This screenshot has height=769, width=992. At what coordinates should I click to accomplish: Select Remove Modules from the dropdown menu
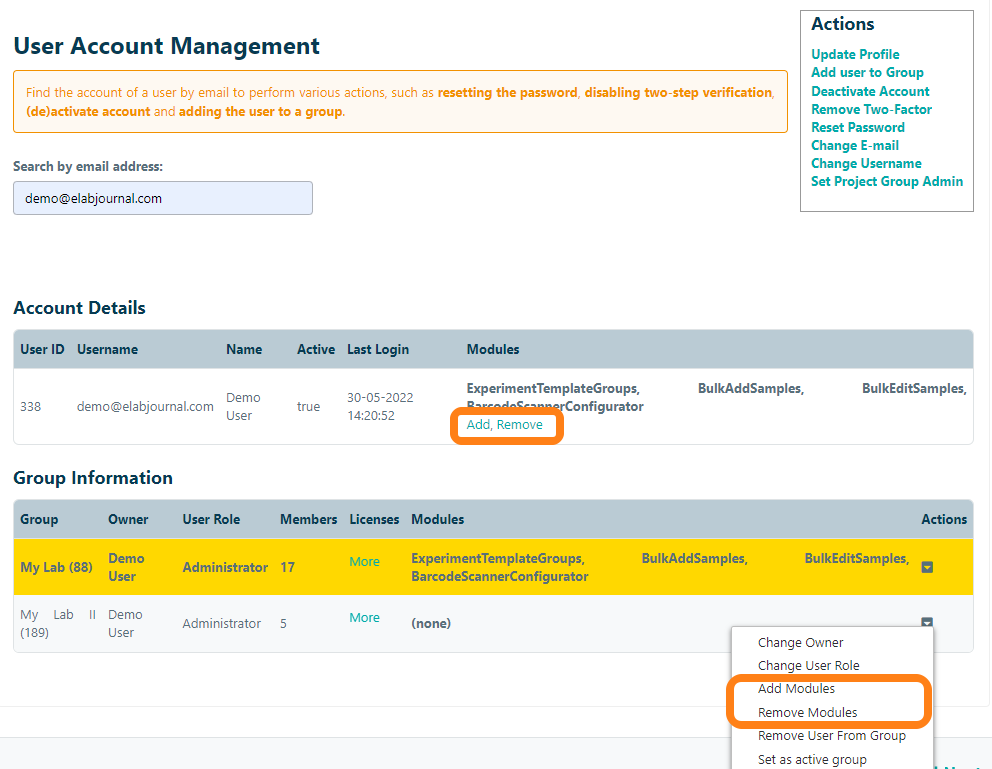coord(807,713)
